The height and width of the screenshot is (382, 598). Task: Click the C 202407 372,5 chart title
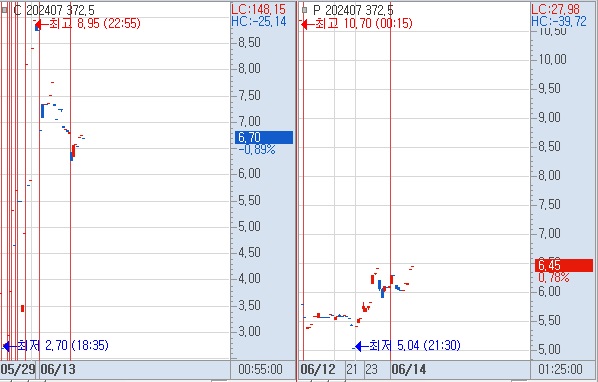pos(54,10)
